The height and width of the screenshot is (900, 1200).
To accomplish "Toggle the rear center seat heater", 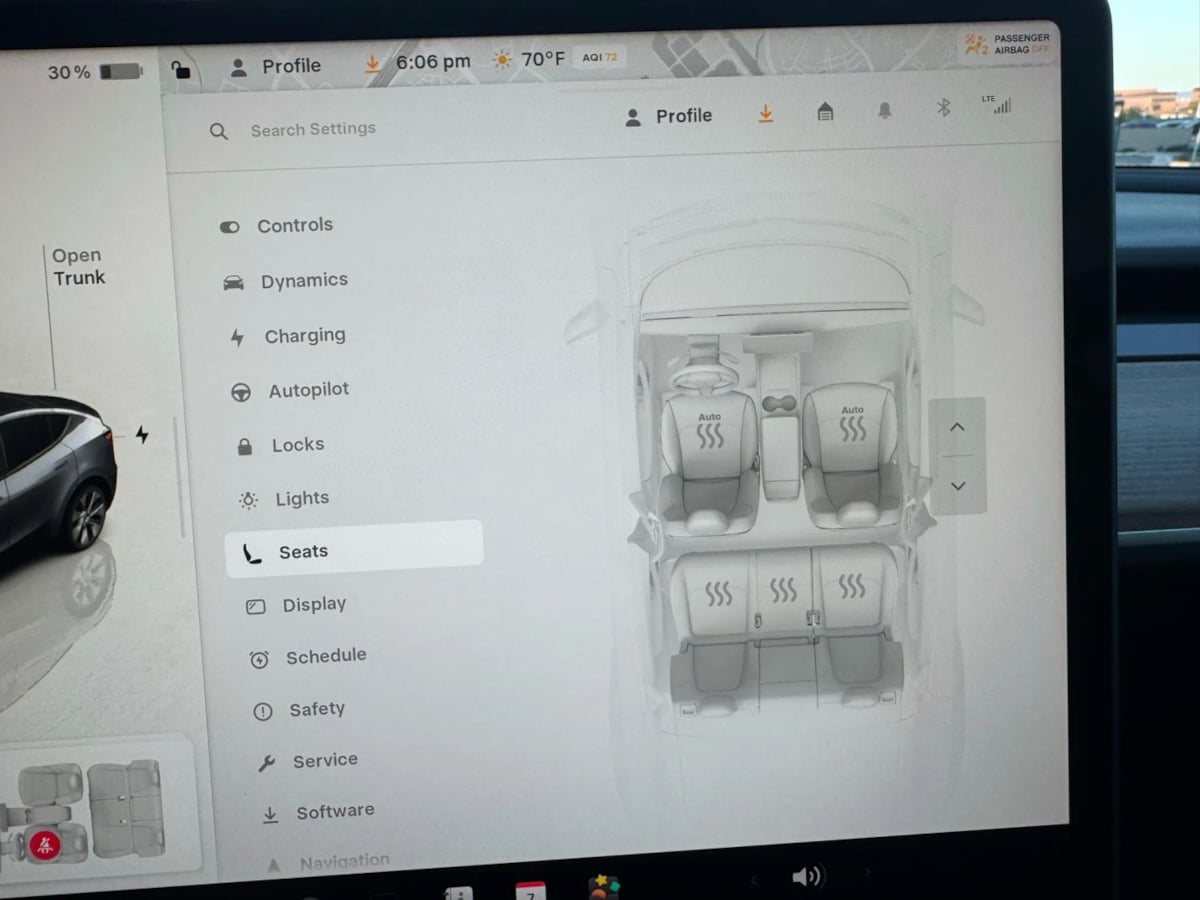I will coord(783,590).
